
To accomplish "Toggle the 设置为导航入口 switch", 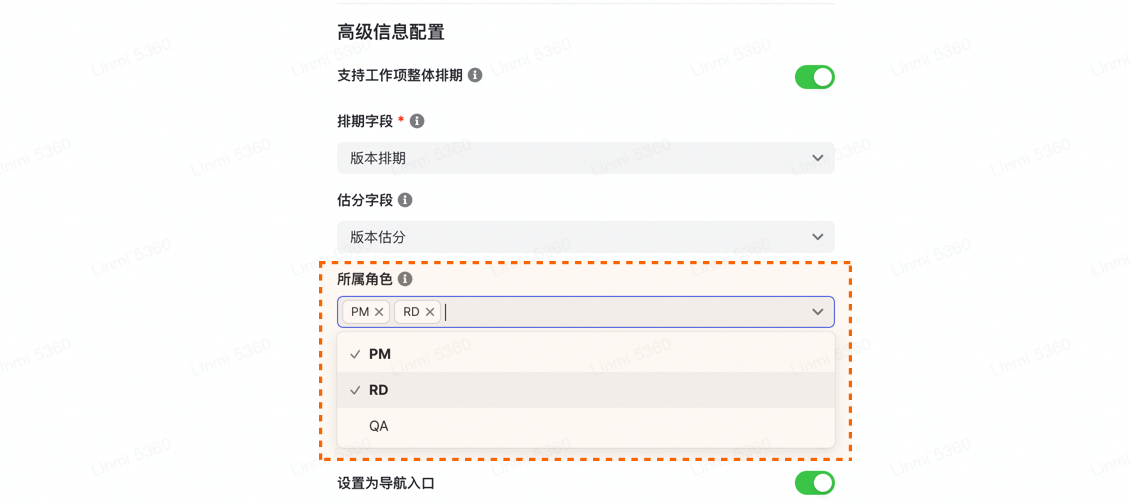I will tap(814, 482).
